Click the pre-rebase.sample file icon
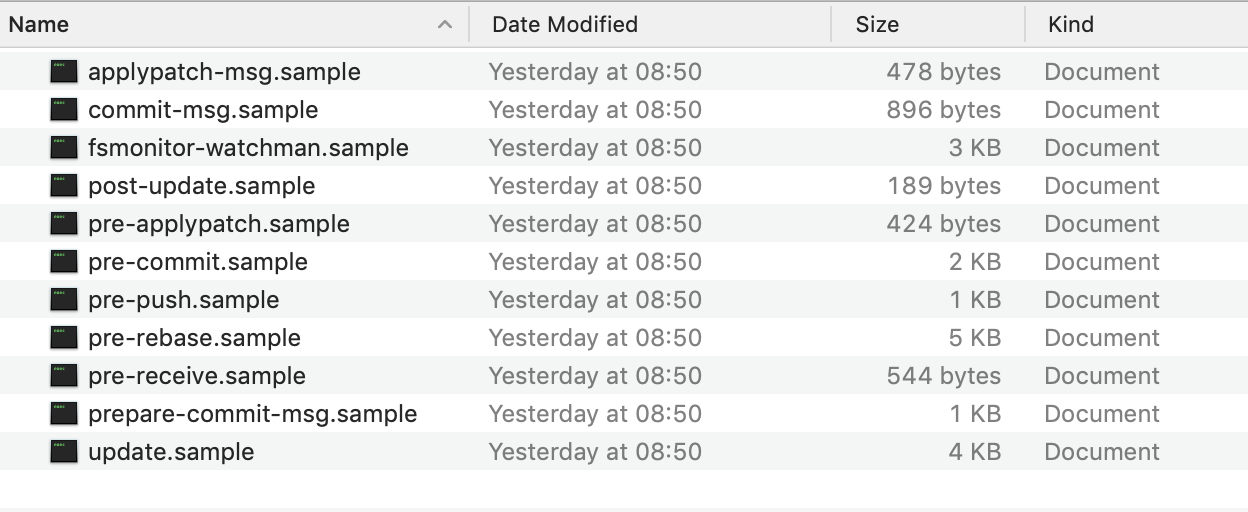The height and width of the screenshot is (512, 1248). point(64,338)
